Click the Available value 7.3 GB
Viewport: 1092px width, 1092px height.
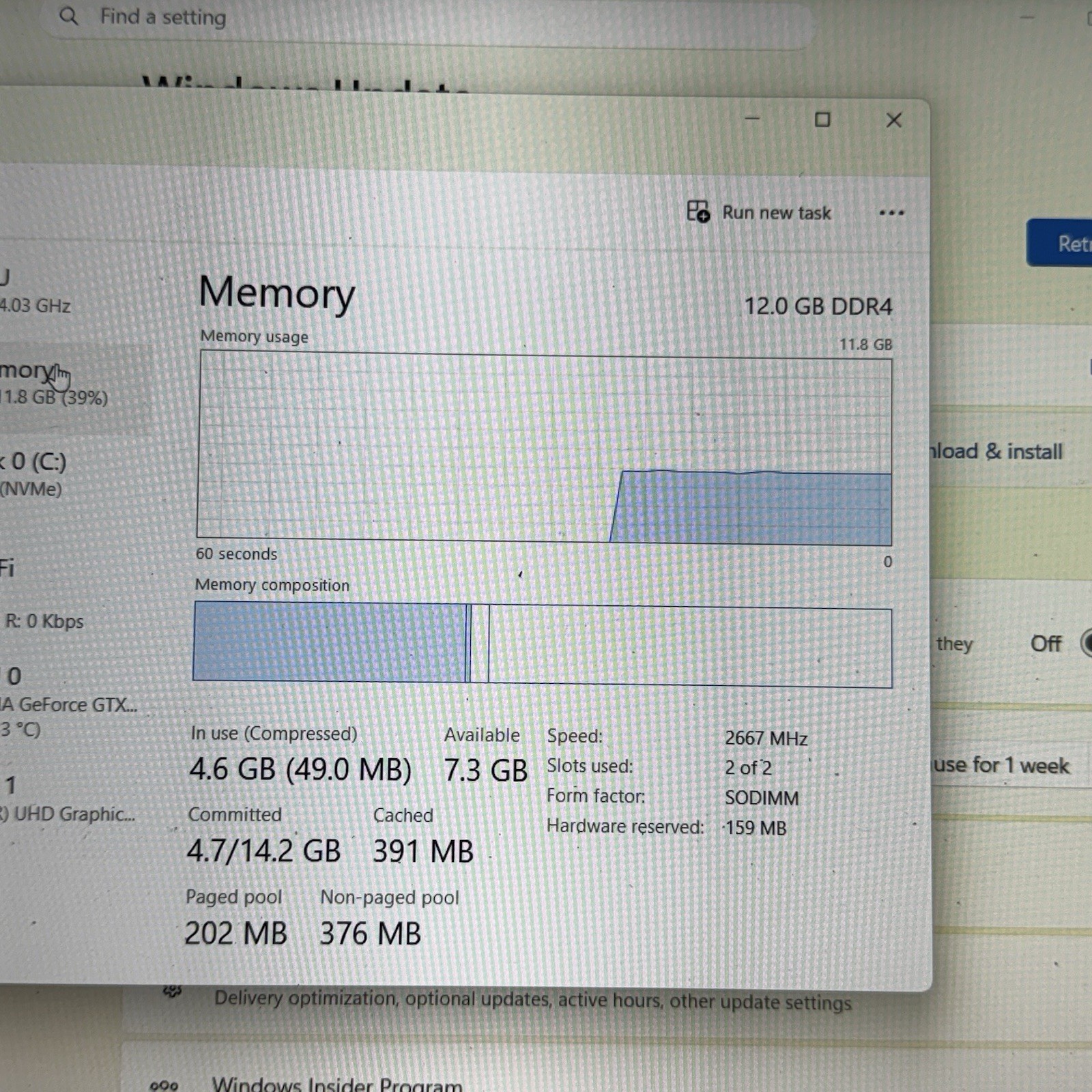coord(485,771)
